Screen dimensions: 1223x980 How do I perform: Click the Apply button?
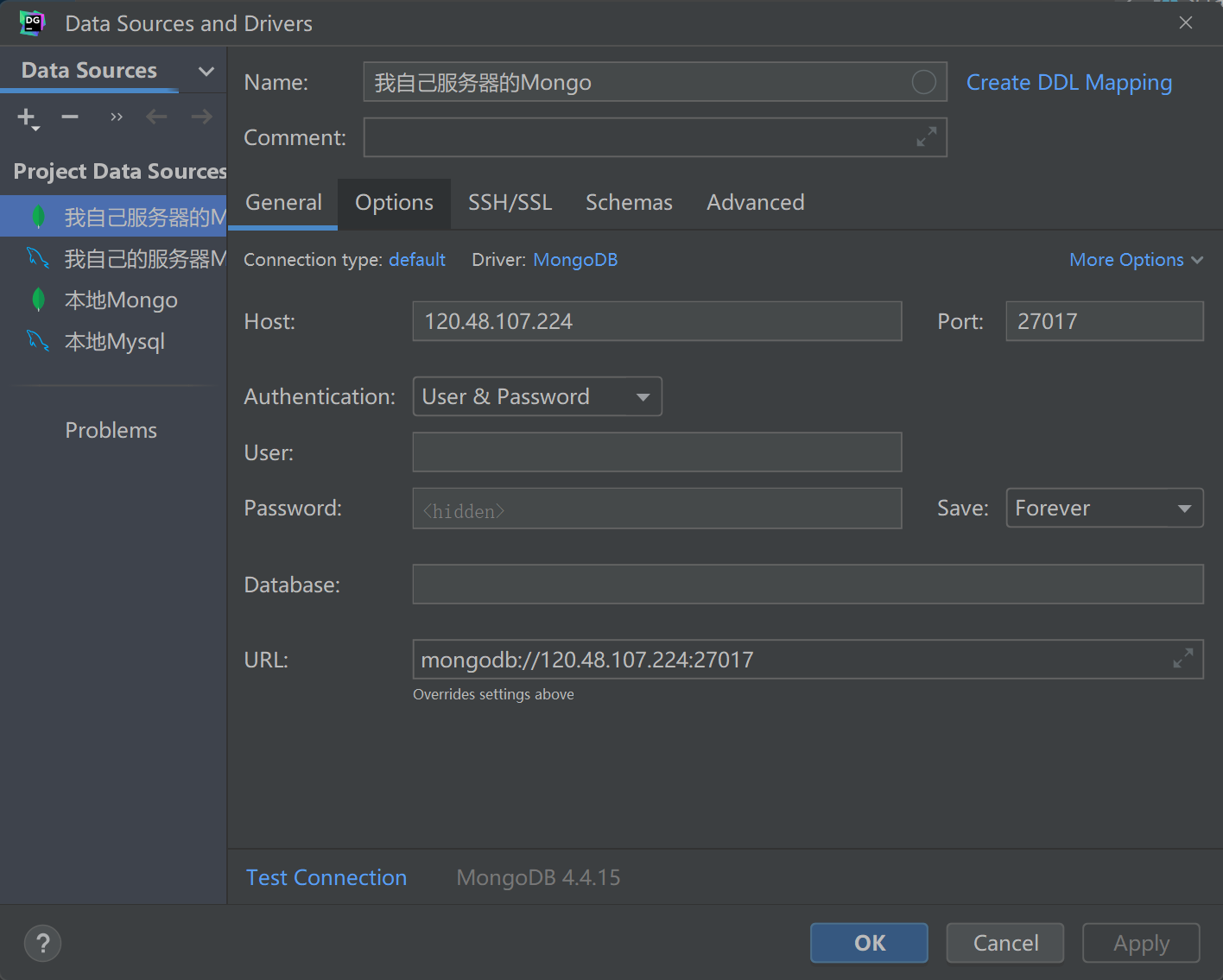(1141, 943)
